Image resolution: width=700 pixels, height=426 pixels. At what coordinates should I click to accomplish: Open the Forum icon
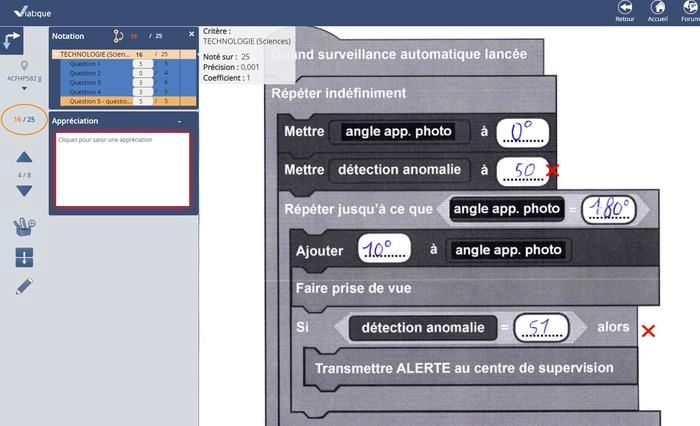tap(690, 8)
